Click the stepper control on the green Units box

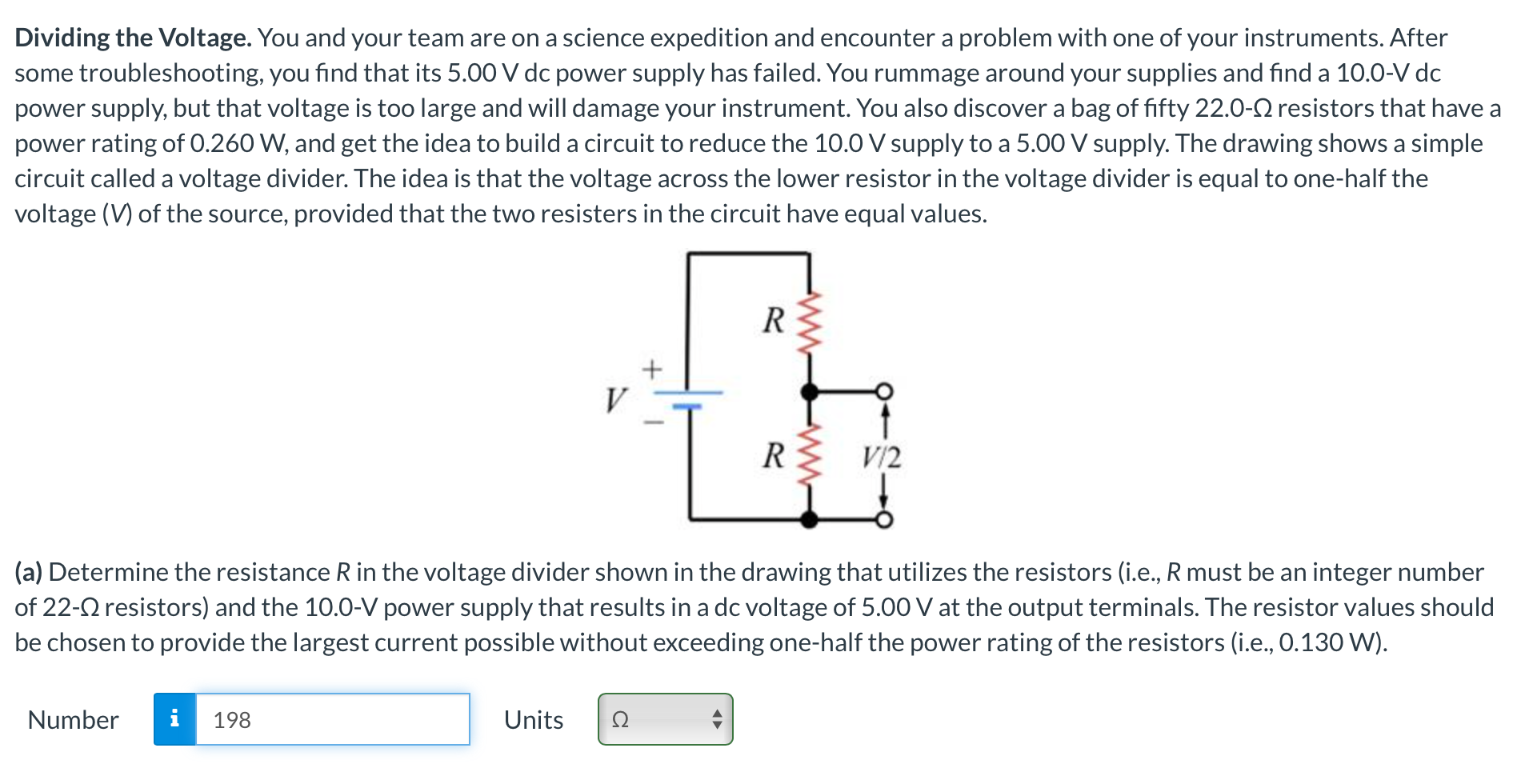(718, 720)
